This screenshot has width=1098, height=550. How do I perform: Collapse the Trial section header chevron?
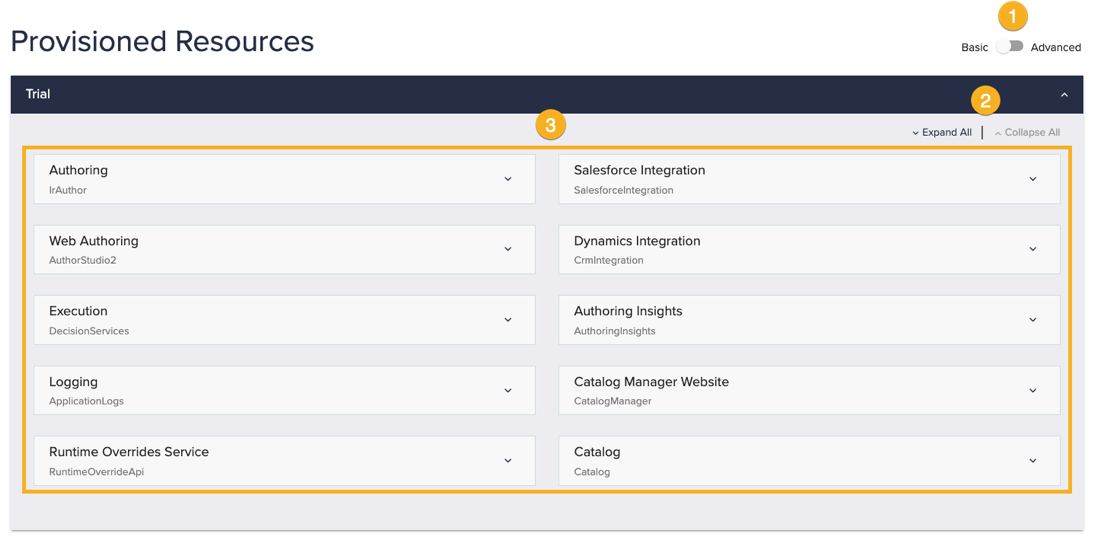tap(1064, 95)
